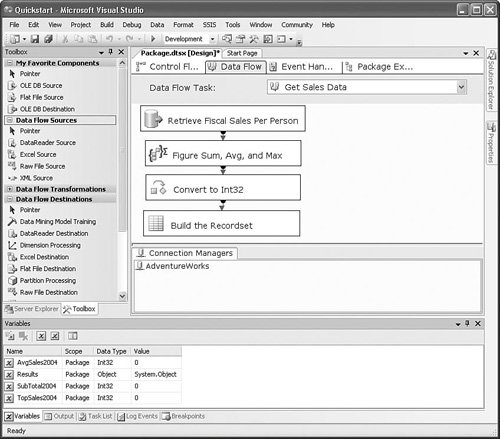Click the Cut toolbar icon
Image resolution: width=500 pixels, height=439 pixels.
(65, 39)
